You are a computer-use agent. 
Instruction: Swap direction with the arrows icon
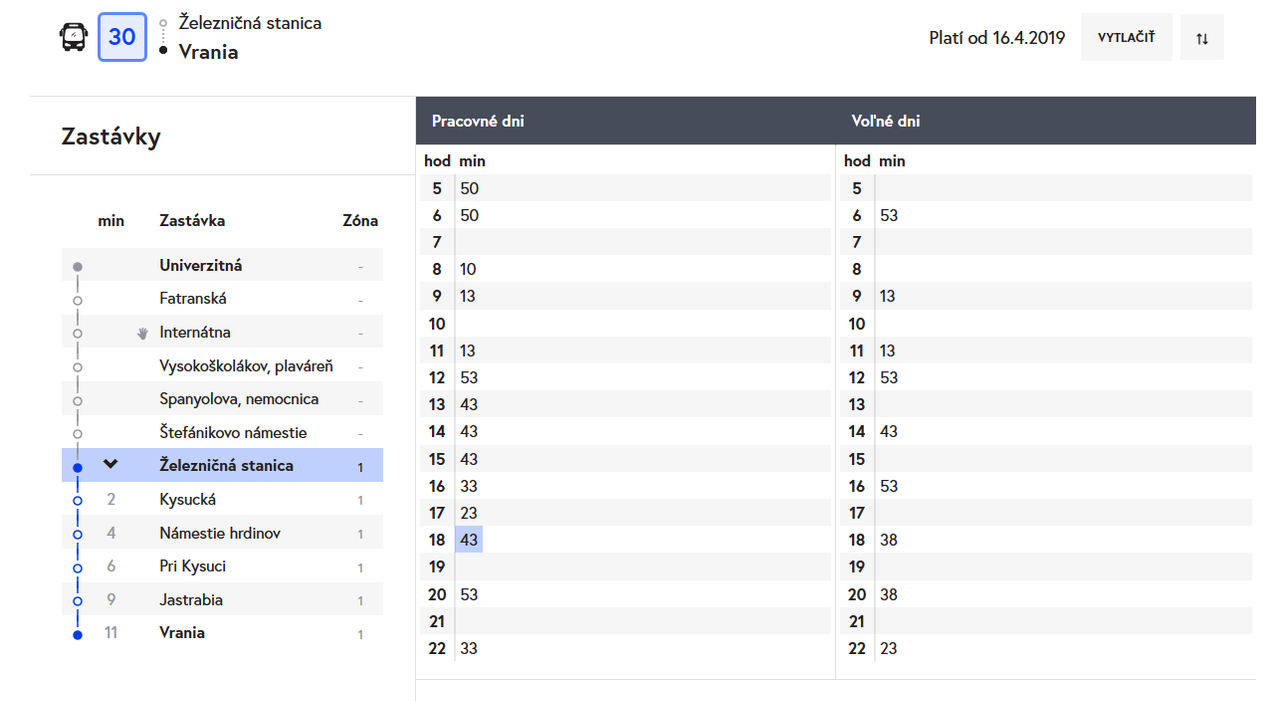[1202, 37]
